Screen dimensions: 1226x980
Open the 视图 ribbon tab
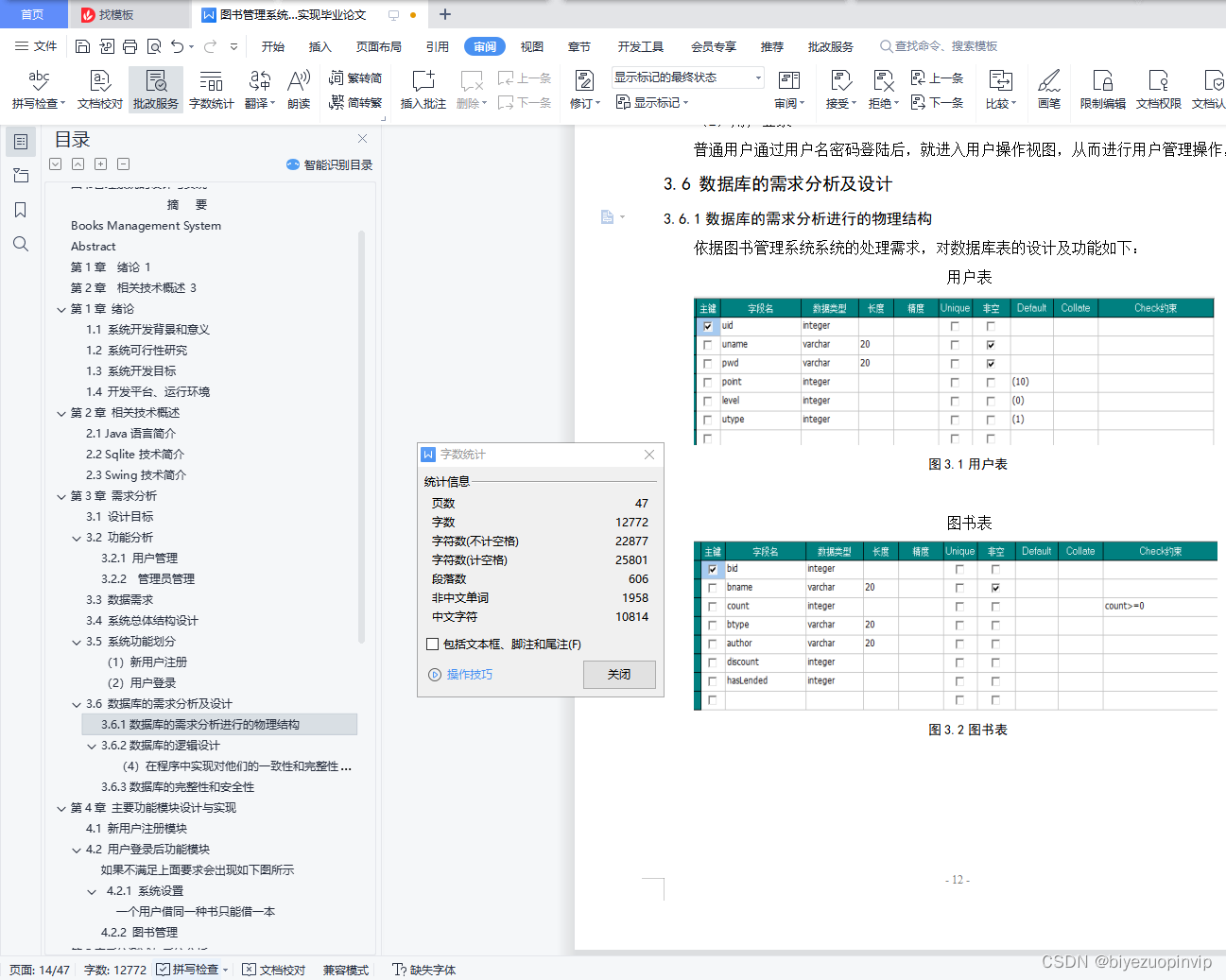coord(532,46)
